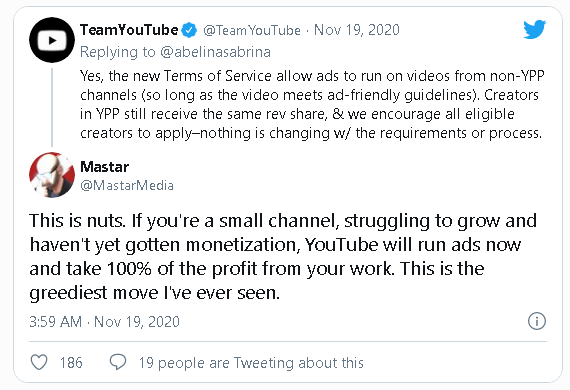Click the reply speech bubble icon

pos(118,362)
